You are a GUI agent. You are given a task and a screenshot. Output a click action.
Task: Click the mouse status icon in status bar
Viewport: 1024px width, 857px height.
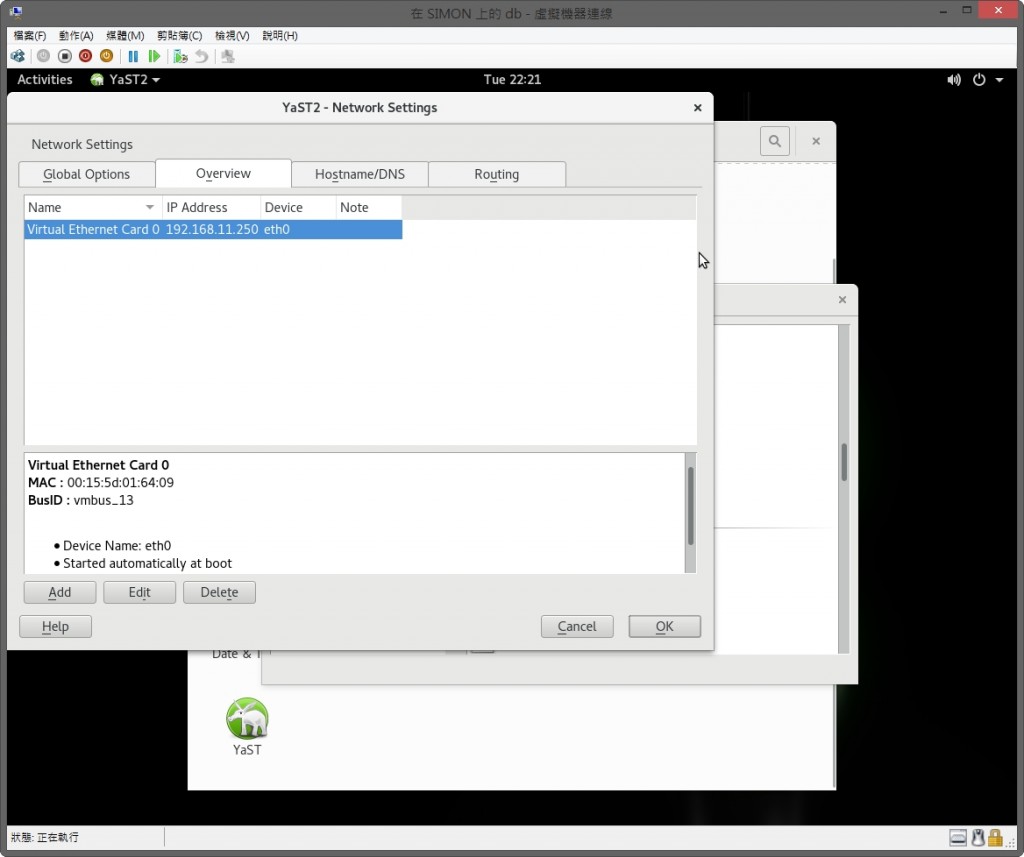pyautogui.click(x=978, y=837)
